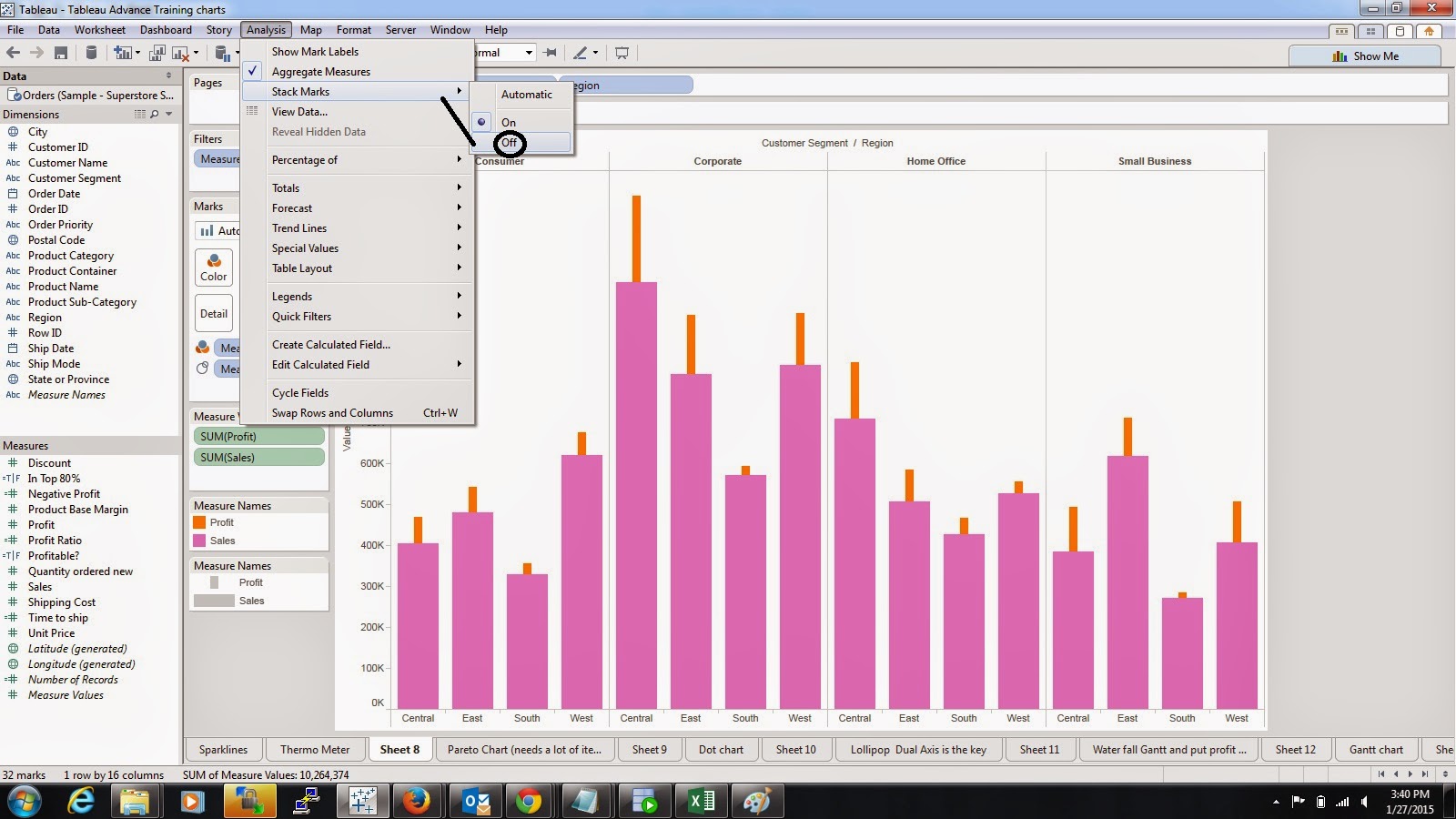1456x819 pixels.
Task: Click Swap Rows and Columns menu entry
Action: coord(333,412)
